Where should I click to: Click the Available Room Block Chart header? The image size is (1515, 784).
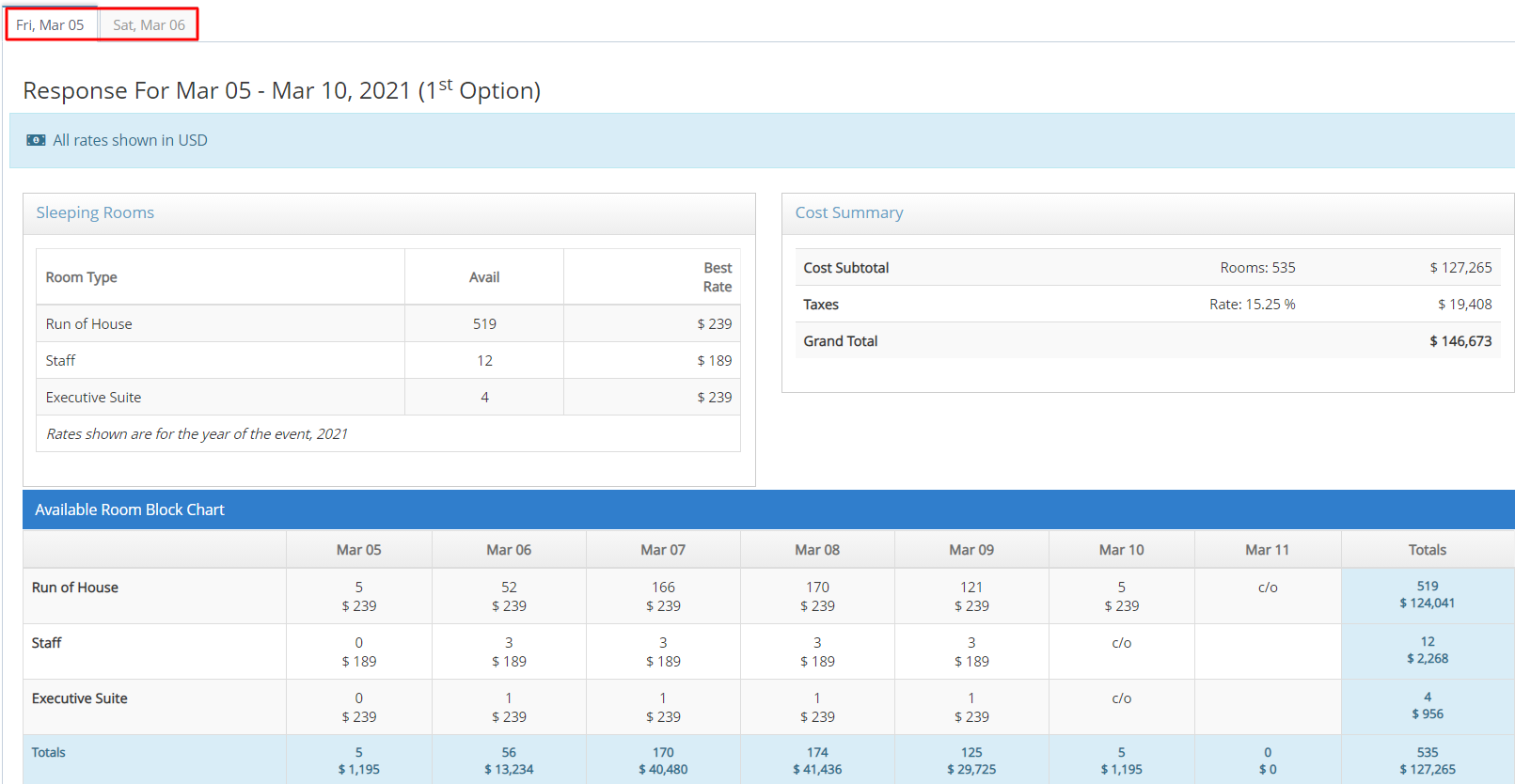130,510
